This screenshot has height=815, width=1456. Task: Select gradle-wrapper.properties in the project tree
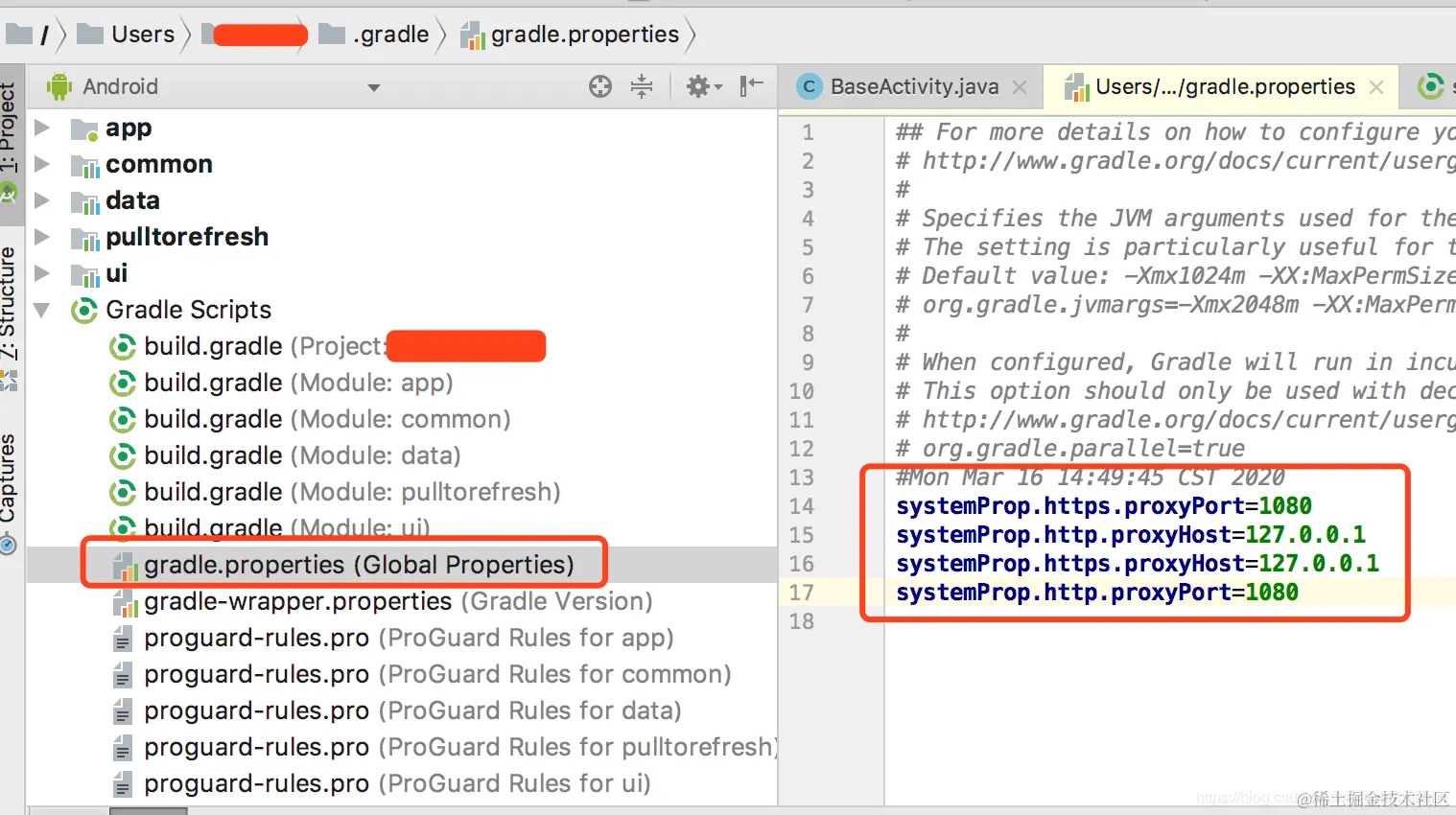297,601
